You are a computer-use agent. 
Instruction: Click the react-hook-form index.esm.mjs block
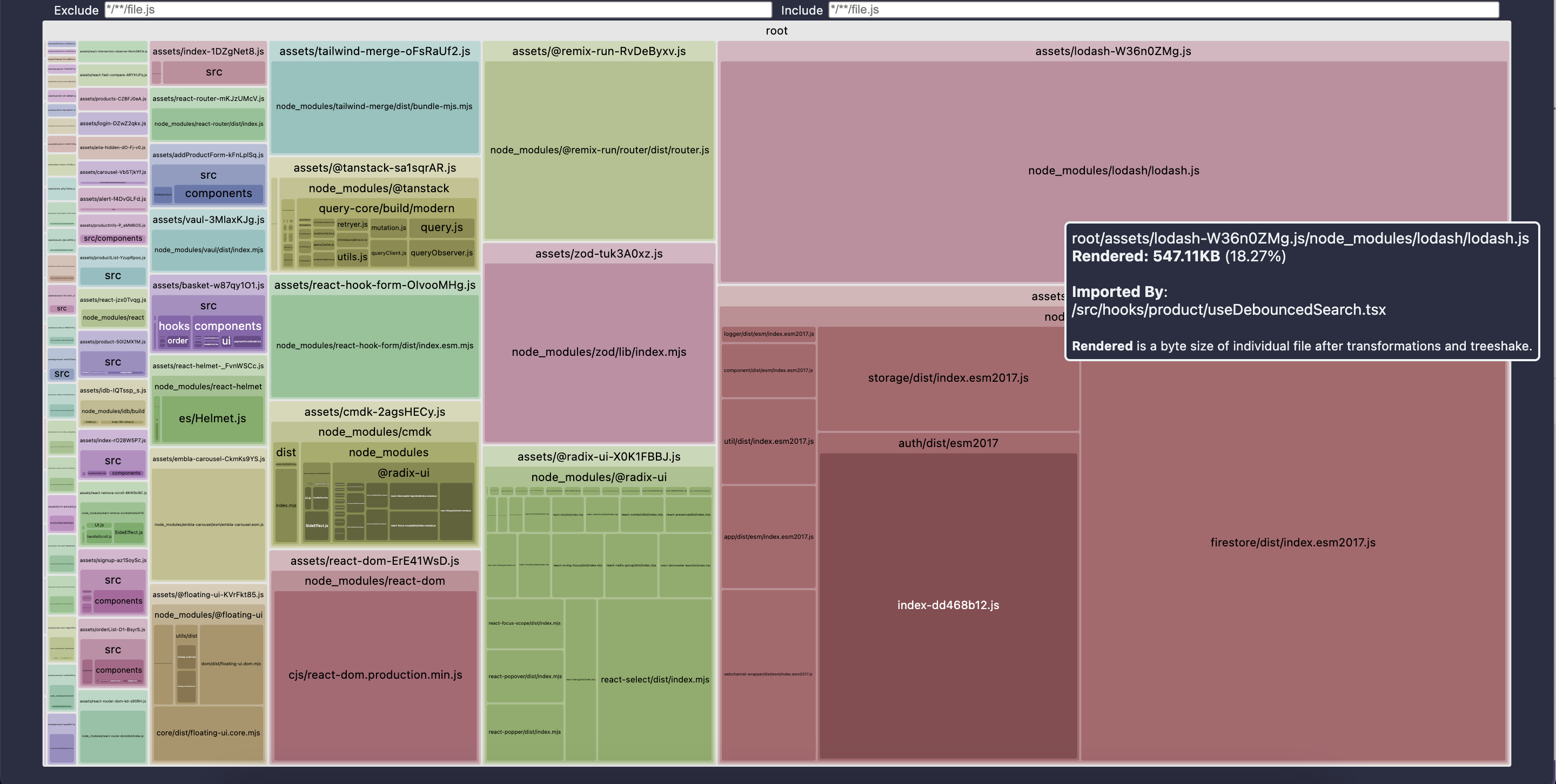(374, 346)
